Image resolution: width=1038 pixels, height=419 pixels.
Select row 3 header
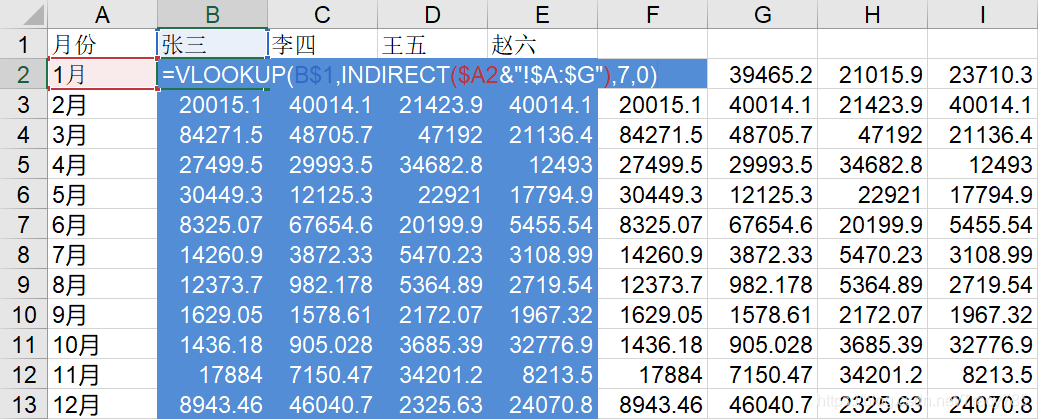coord(24,105)
